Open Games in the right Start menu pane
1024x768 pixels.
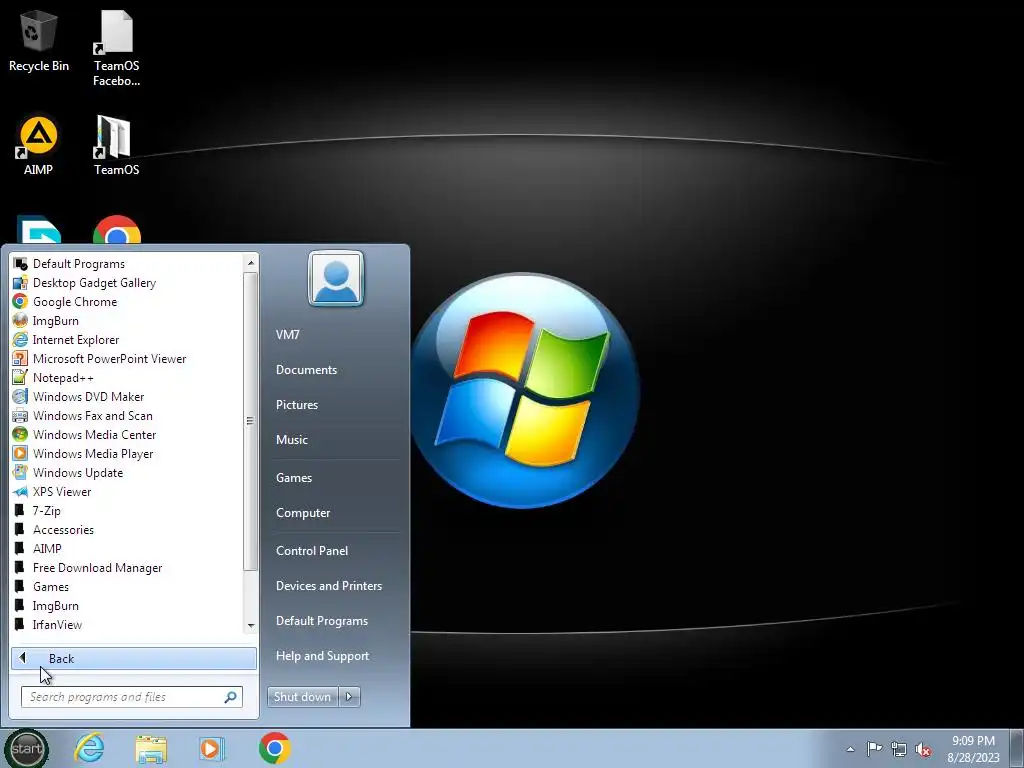pyautogui.click(x=294, y=477)
